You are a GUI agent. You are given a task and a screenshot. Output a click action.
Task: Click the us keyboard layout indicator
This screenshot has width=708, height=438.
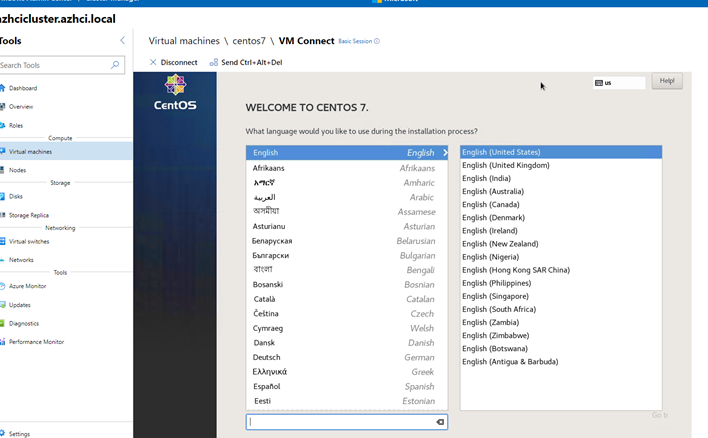click(619, 83)
